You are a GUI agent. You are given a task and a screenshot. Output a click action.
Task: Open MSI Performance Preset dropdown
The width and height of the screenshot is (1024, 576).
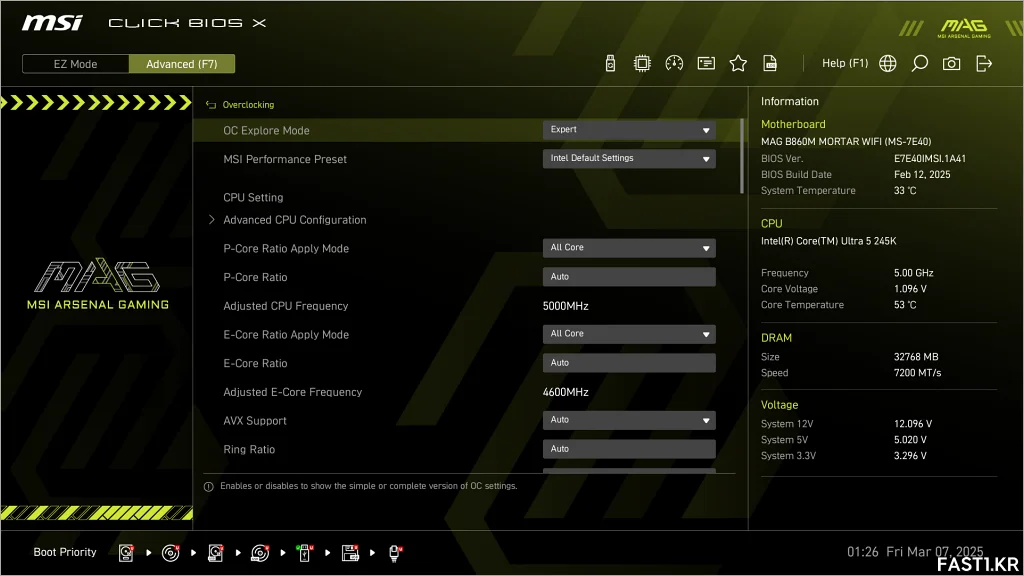click(x=629, y=159)
